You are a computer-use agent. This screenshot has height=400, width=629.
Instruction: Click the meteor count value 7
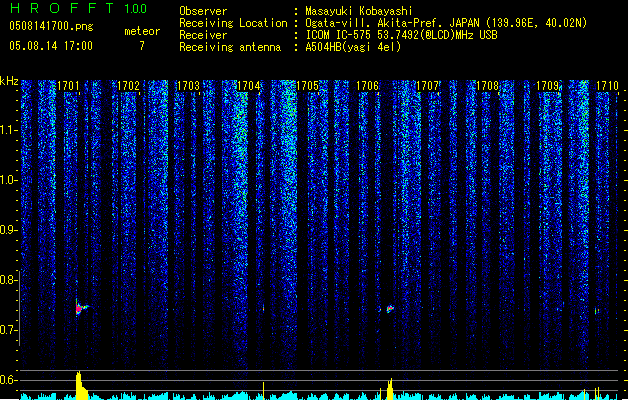tap(142, 46)
